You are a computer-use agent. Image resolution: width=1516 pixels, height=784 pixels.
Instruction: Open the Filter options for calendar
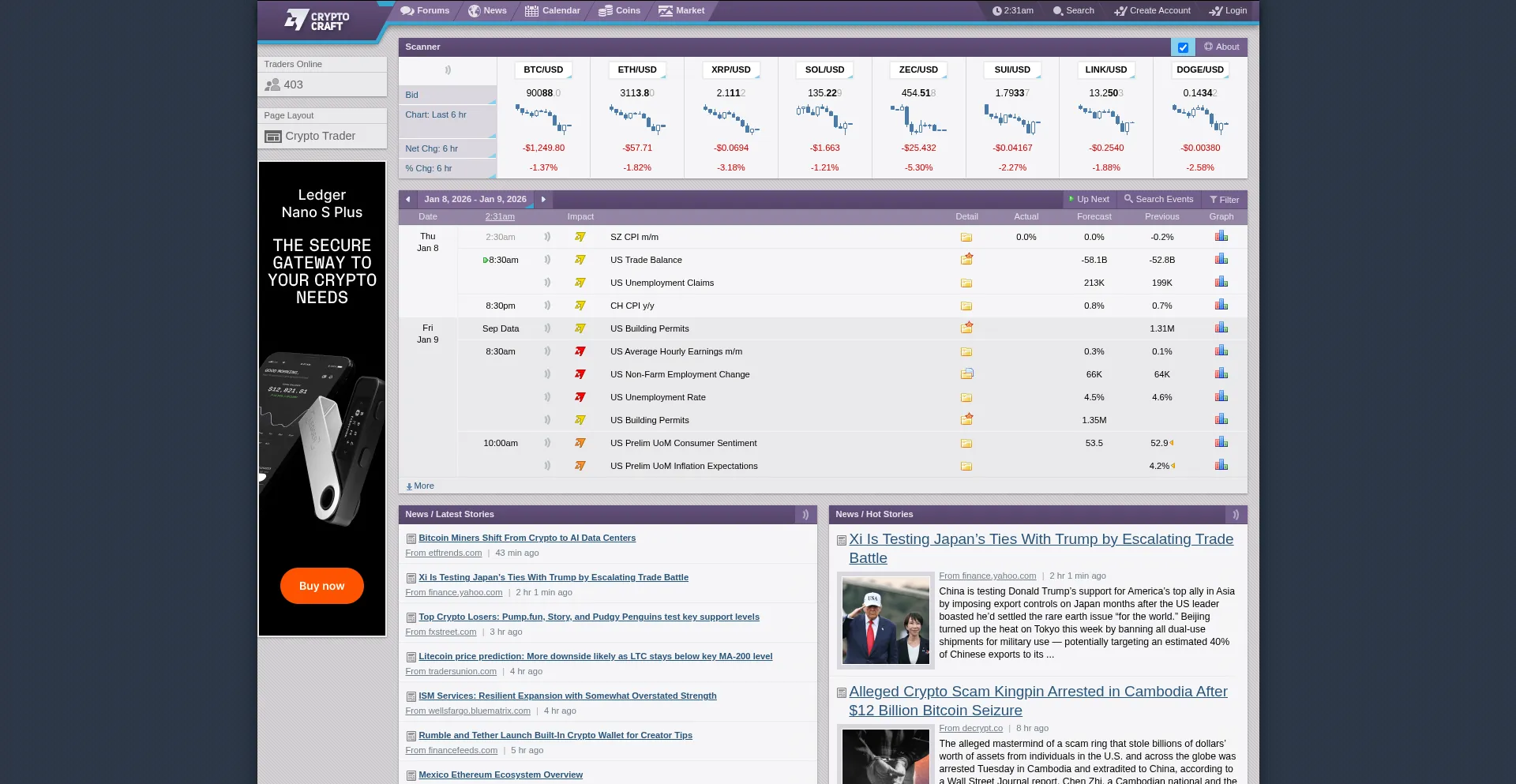[x=1224, y=200]
